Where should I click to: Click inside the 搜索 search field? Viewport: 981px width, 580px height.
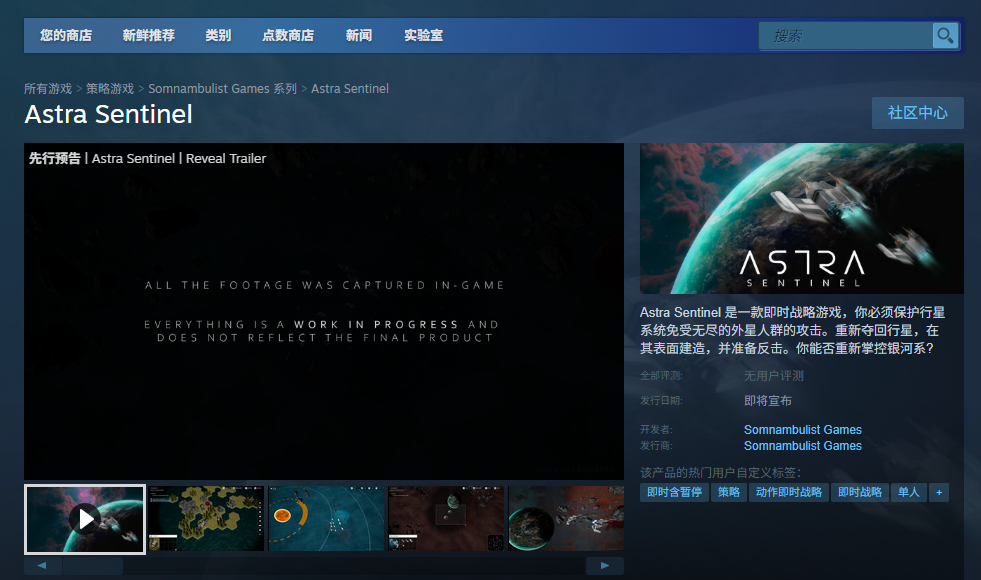click(x=850, y=35)
